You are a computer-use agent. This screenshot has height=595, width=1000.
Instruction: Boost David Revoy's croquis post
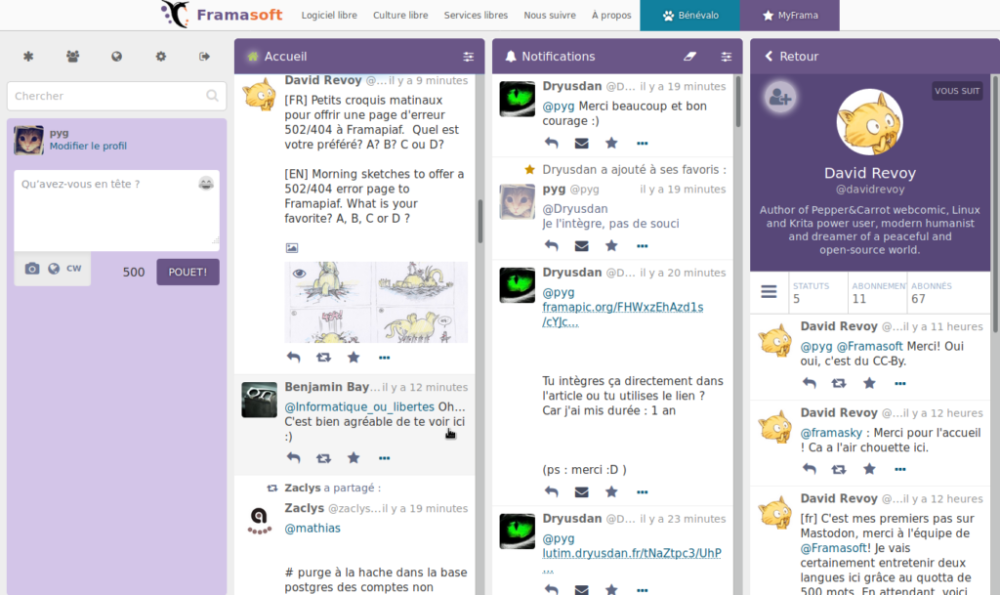coord(323,357)
